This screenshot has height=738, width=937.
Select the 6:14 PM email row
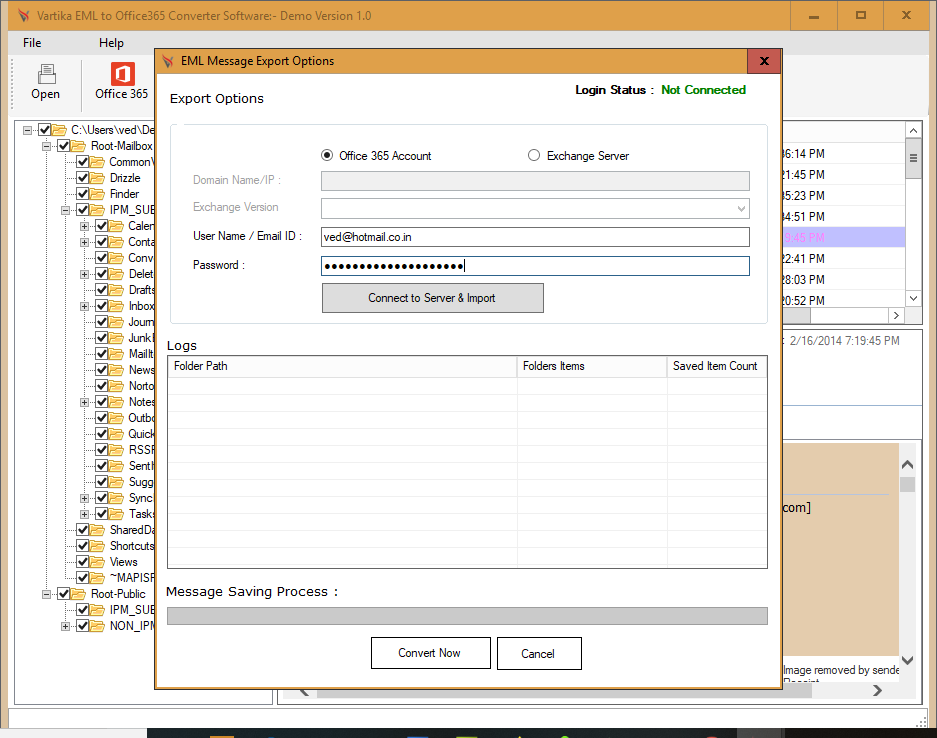843,154
